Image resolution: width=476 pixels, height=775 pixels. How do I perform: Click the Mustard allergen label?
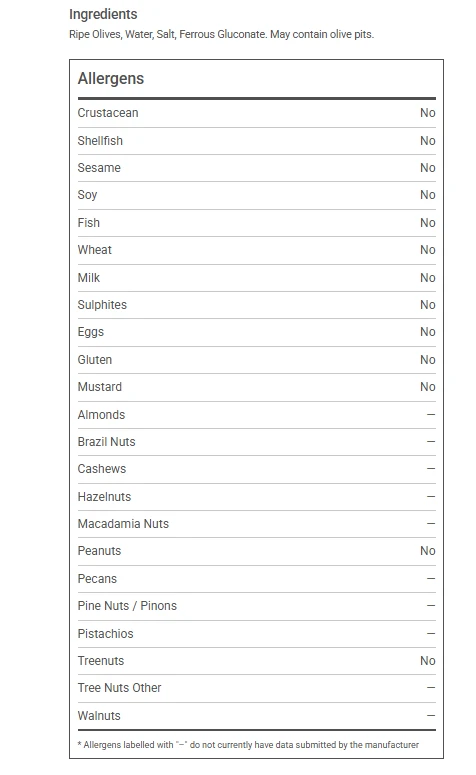point(99,387)
